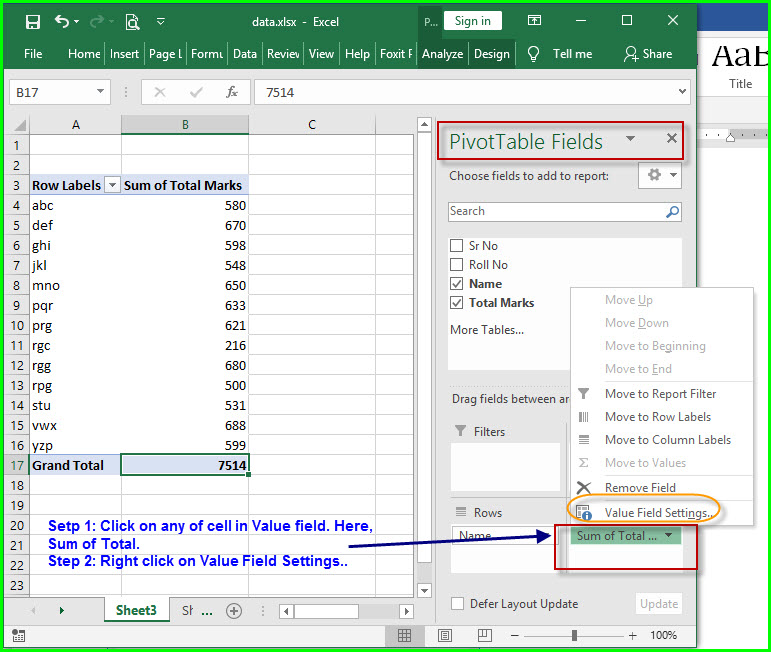Zoom in with the plus button
The width and height of the screenshot is (771, 652).
click(632, 636)
